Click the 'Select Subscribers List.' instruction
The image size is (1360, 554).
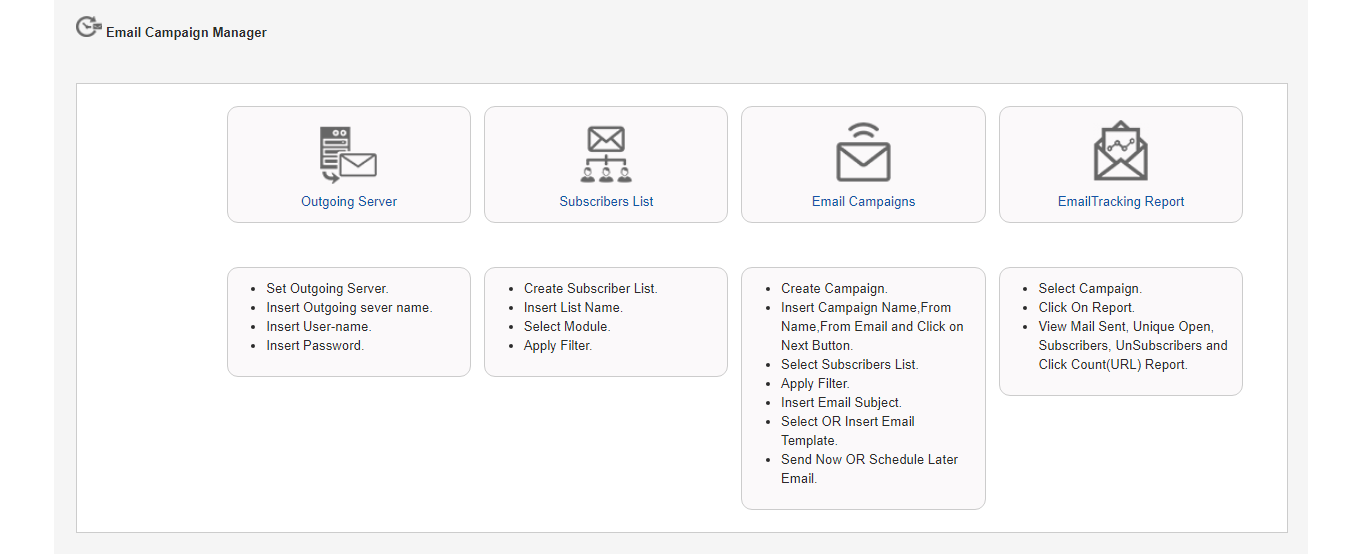coord(849,364)
